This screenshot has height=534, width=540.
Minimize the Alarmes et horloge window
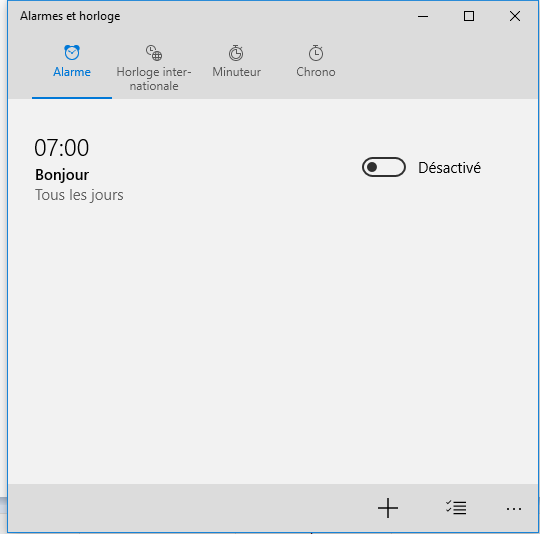[423, 16]
